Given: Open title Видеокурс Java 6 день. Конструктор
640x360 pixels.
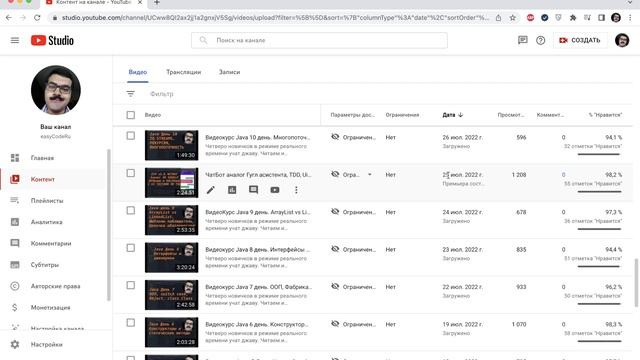Looking at the screenshot, I should [x=256, y=324].
